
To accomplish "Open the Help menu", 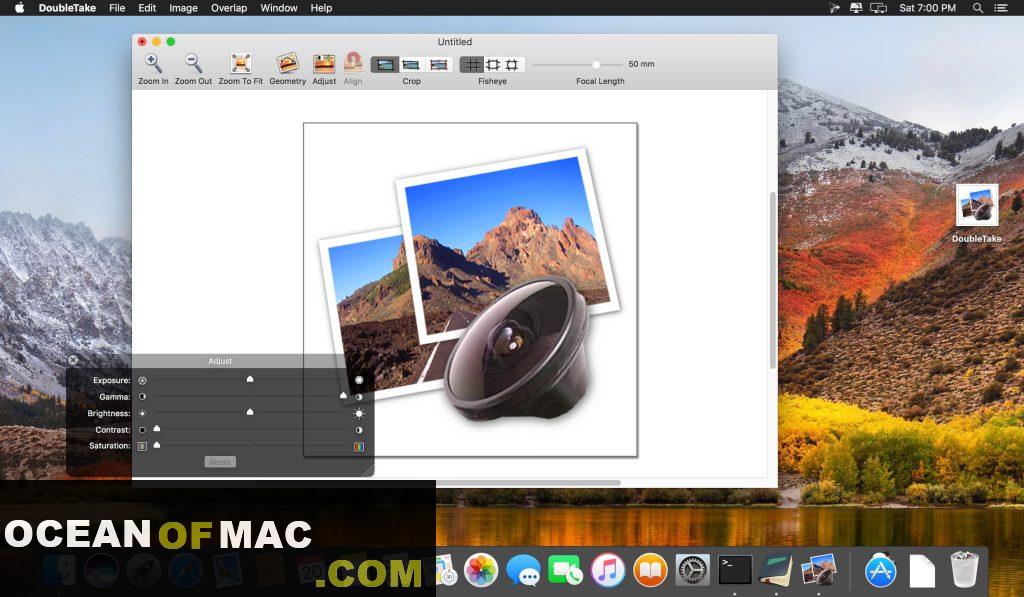I will coord(321,8).
